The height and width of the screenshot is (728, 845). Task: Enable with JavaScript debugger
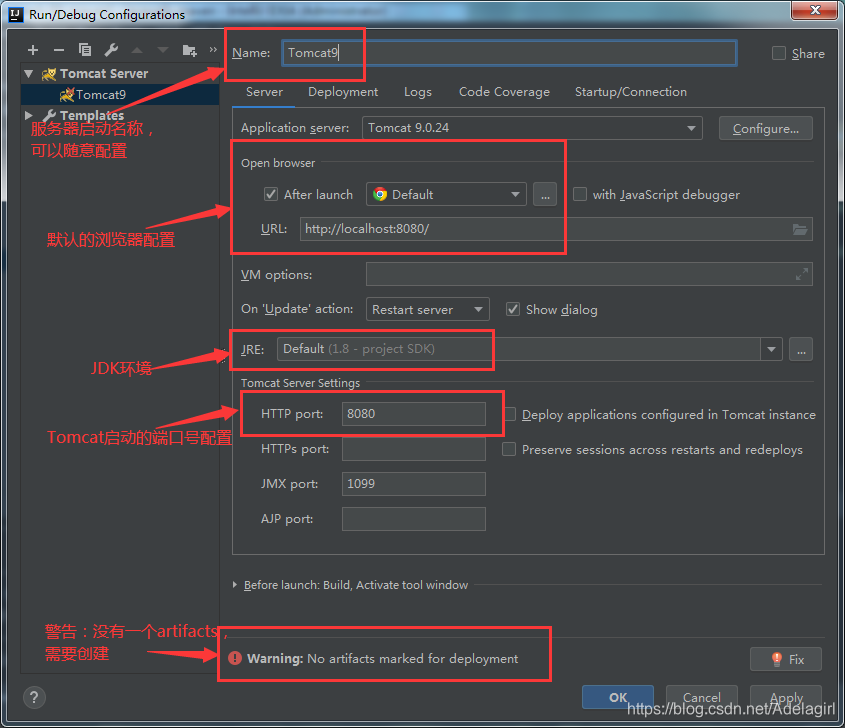tap(580, 194)
